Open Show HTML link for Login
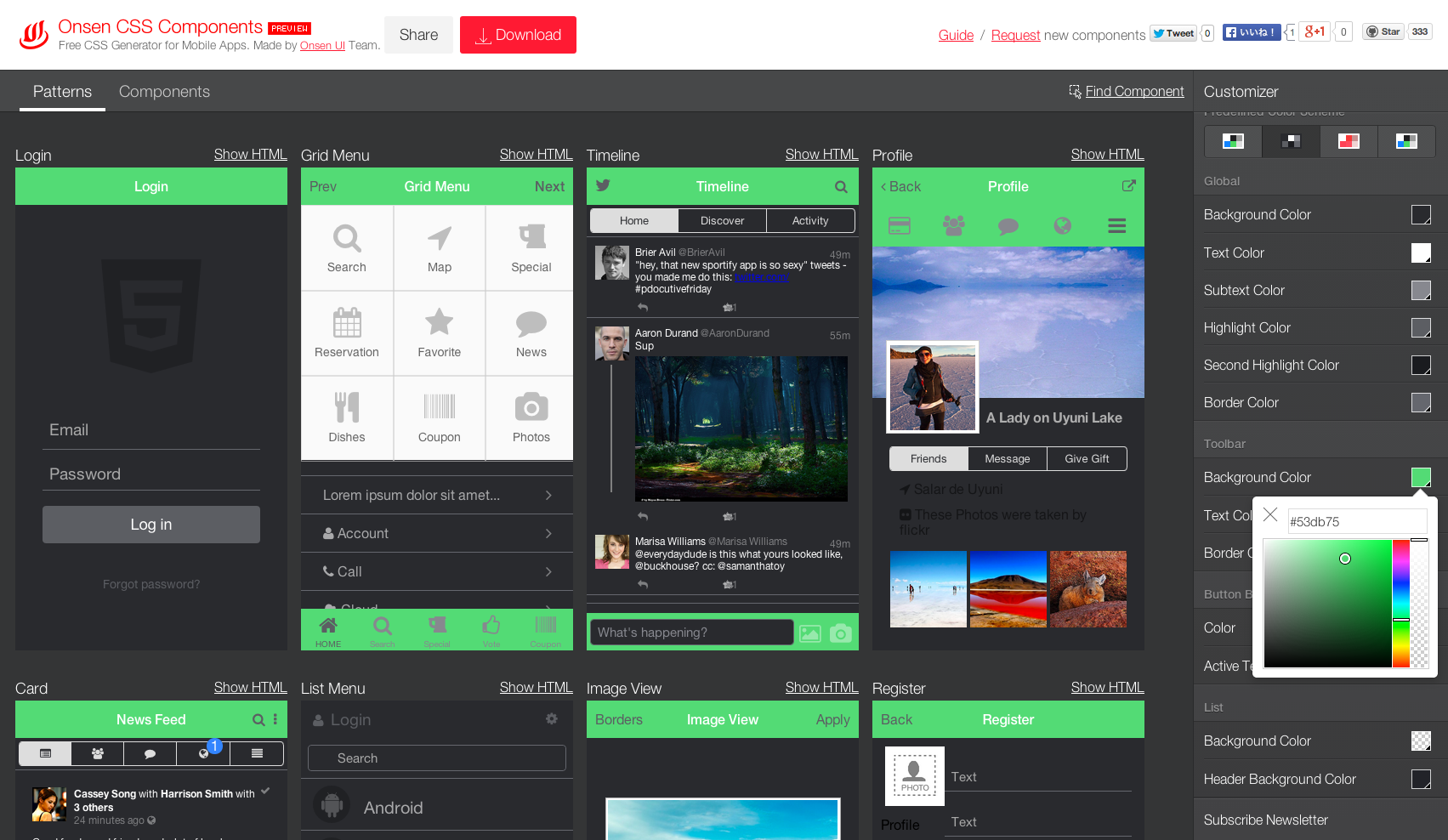Viewport: 1448px width, 840px height. click(x=250, y=154)
